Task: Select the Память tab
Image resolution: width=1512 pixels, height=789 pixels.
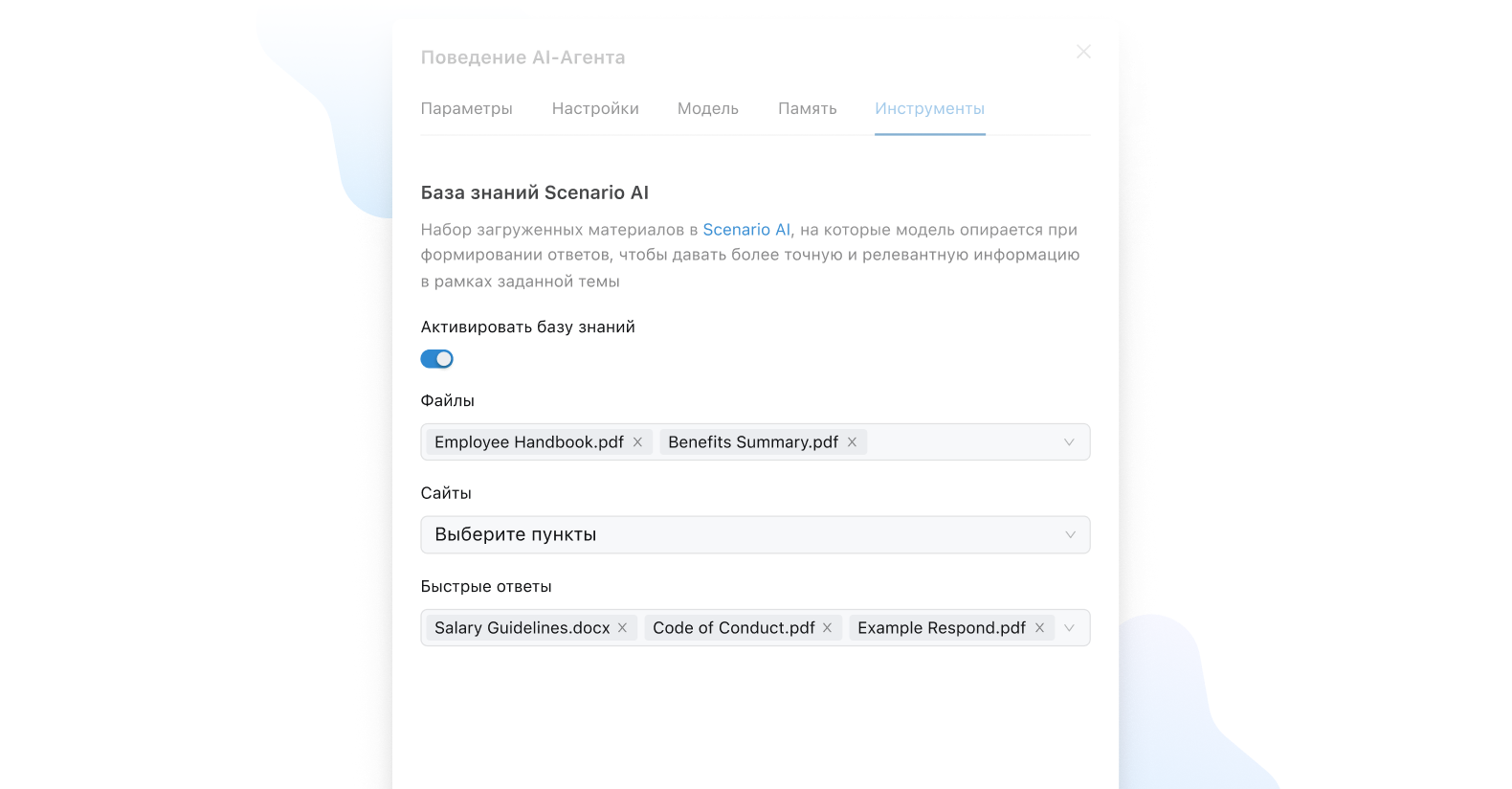Action: click(x=807, y=109)
